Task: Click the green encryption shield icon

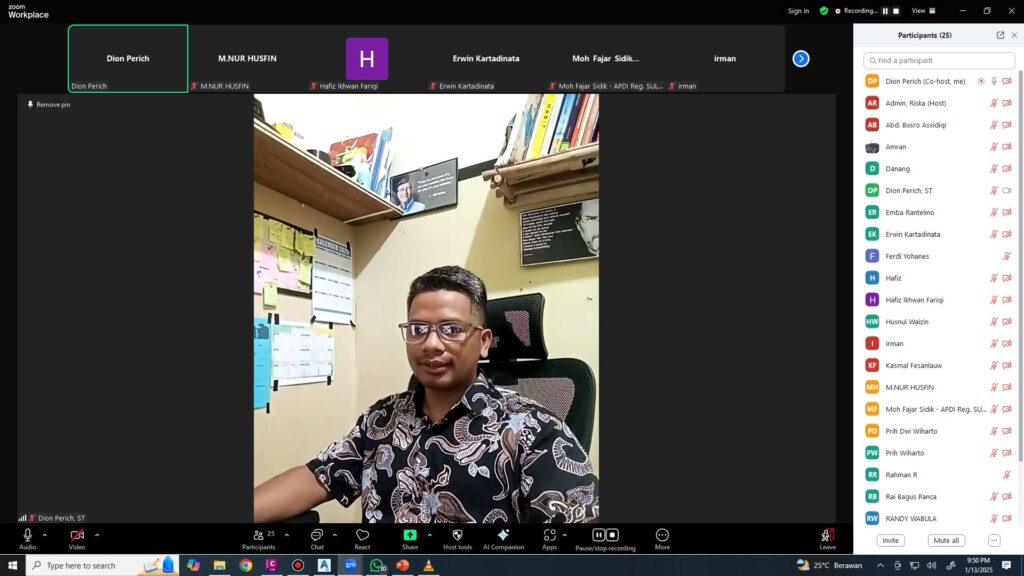Action: (824, 11)
